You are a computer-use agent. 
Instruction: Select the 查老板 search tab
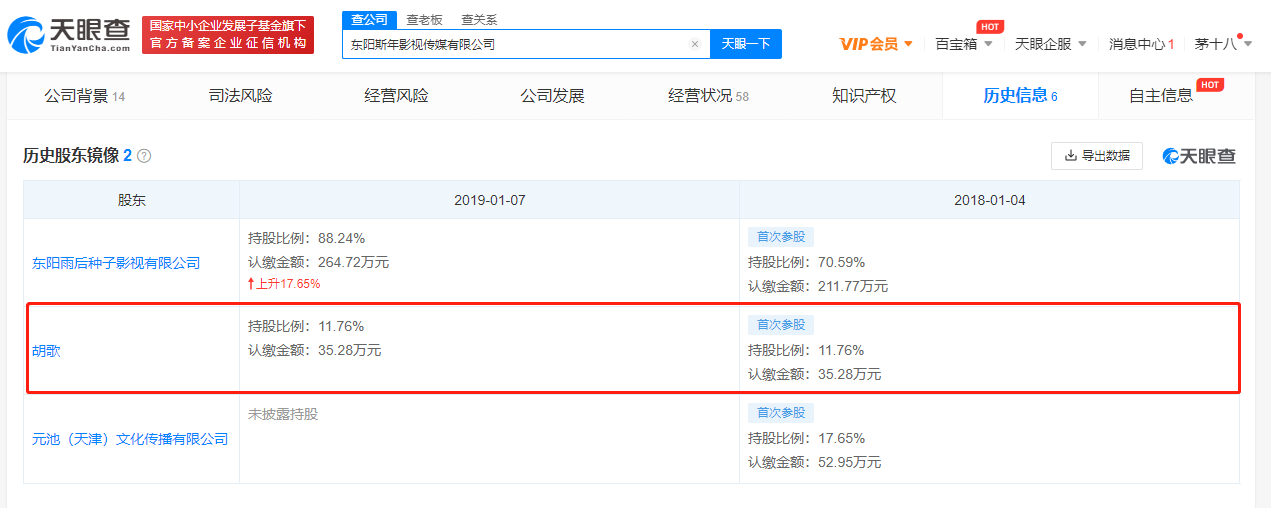[424, 20]
